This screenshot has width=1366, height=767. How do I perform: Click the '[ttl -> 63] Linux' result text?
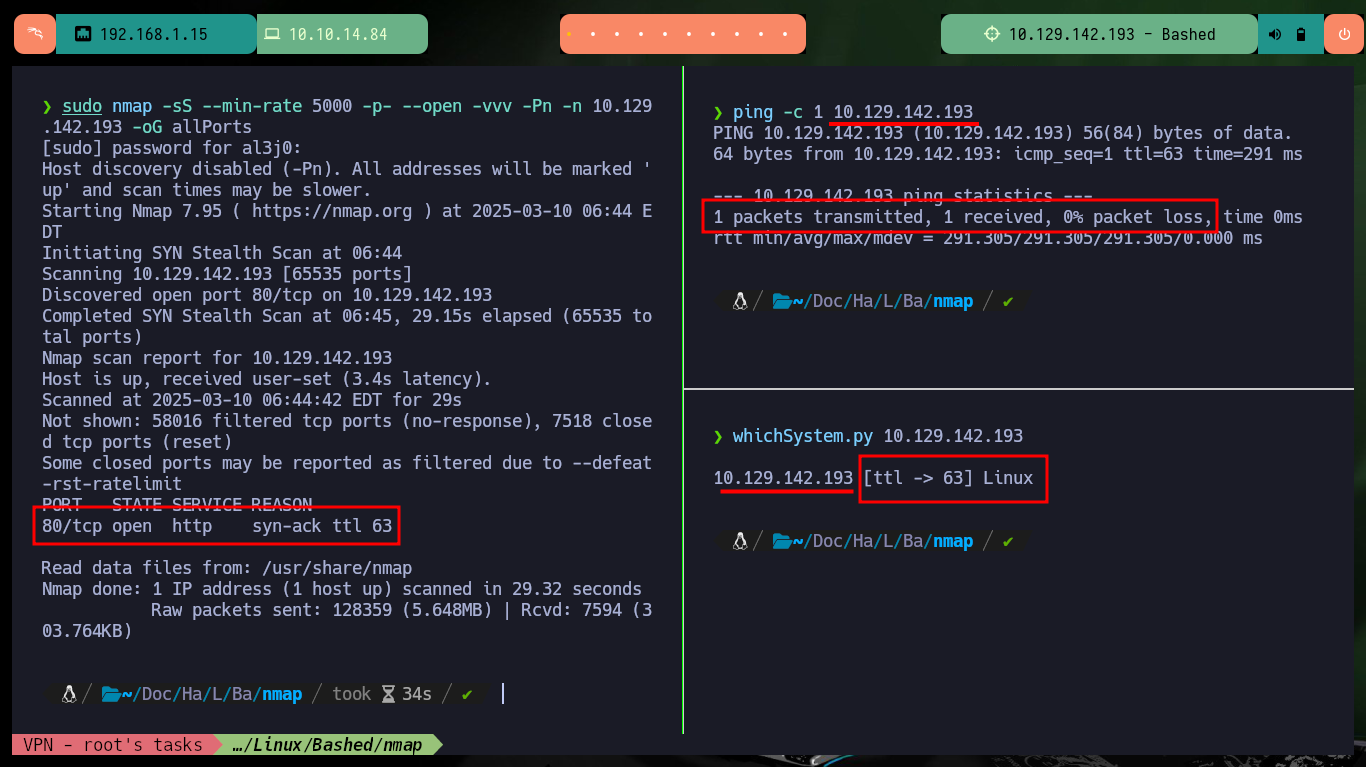point(948,478)
